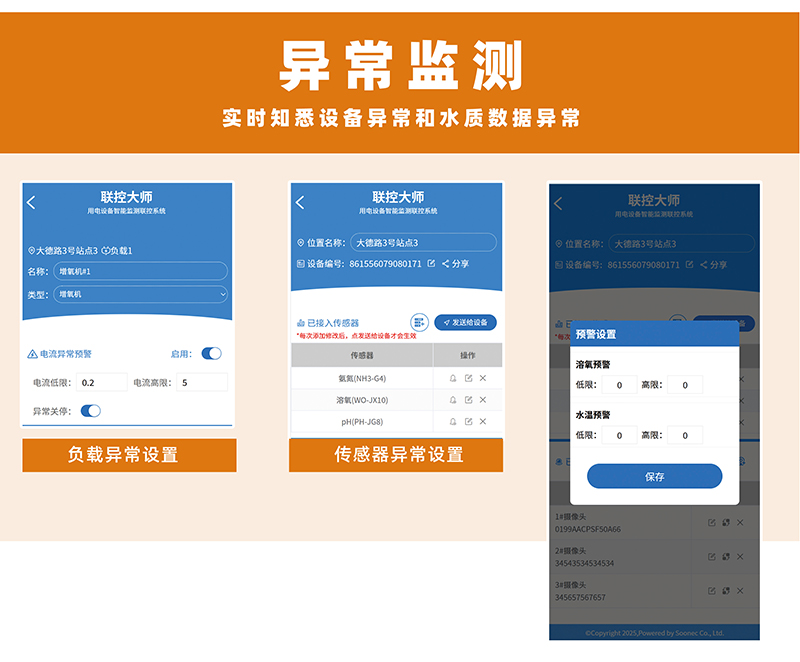Screen dimensions: 800x662
Task: Click the 溶氧预警 低限 input field
Action: [619, 385]
